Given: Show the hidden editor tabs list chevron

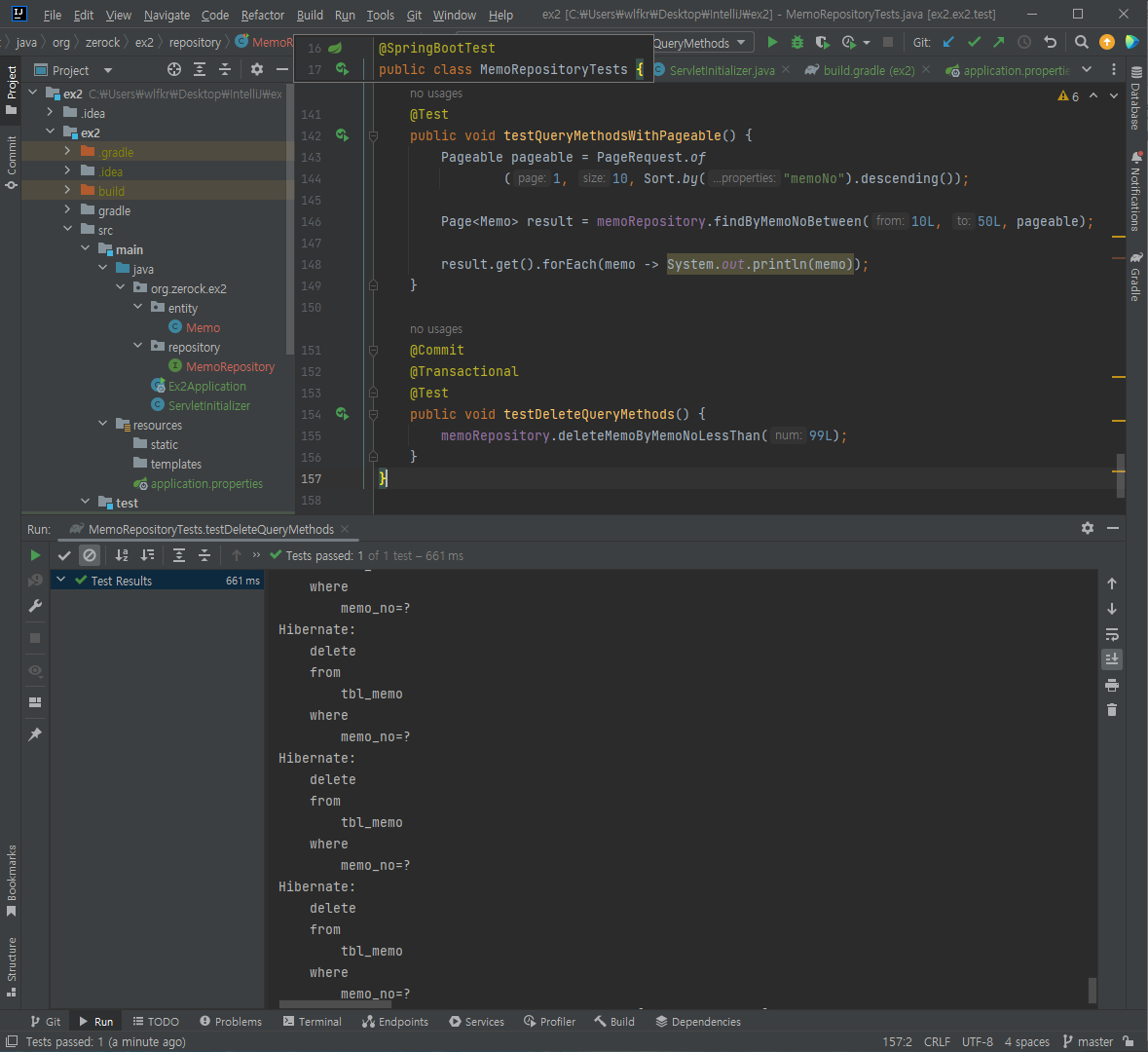Looking at the screenshot, I should (x=1087, y=69).
